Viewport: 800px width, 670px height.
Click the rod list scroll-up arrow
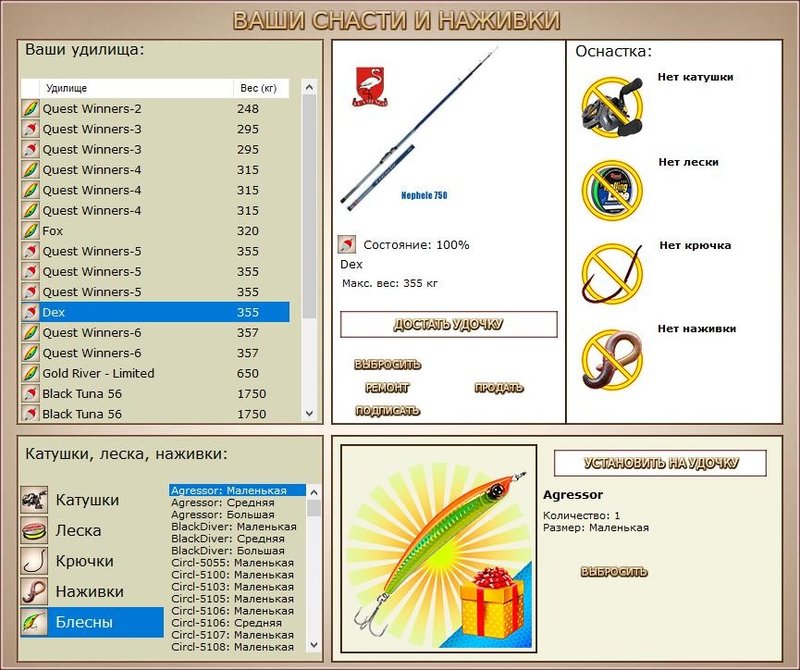click(x=309, y=87)
